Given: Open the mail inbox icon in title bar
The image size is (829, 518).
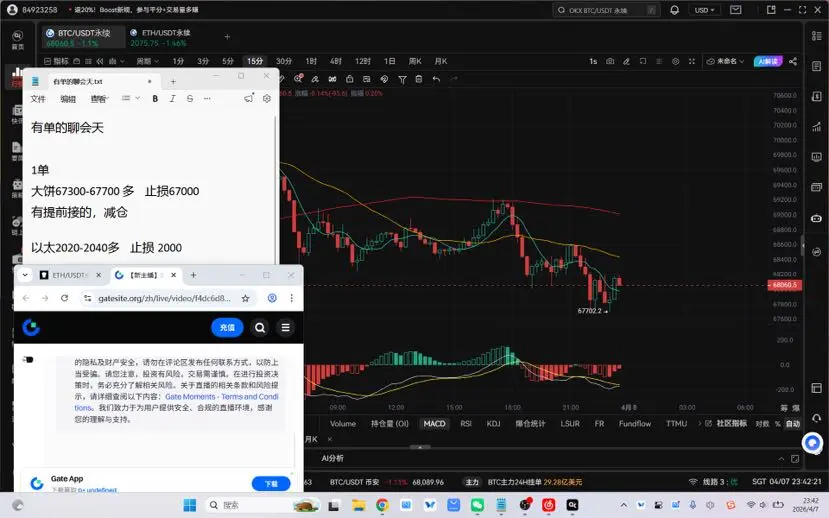Looking at the screenshot, I should (735, 10).
